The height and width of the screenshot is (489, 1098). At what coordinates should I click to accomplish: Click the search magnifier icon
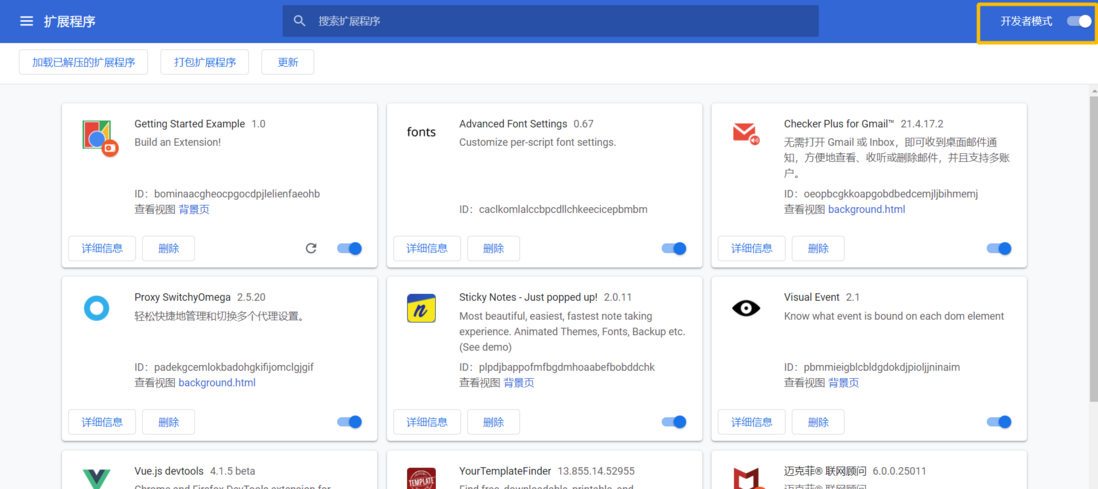tap(300, 21)
